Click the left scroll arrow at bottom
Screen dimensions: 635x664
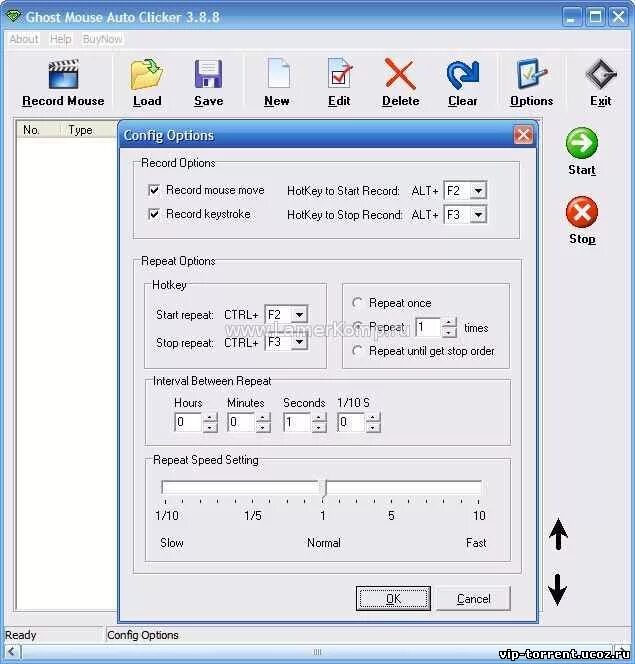(x=11, y=652)
